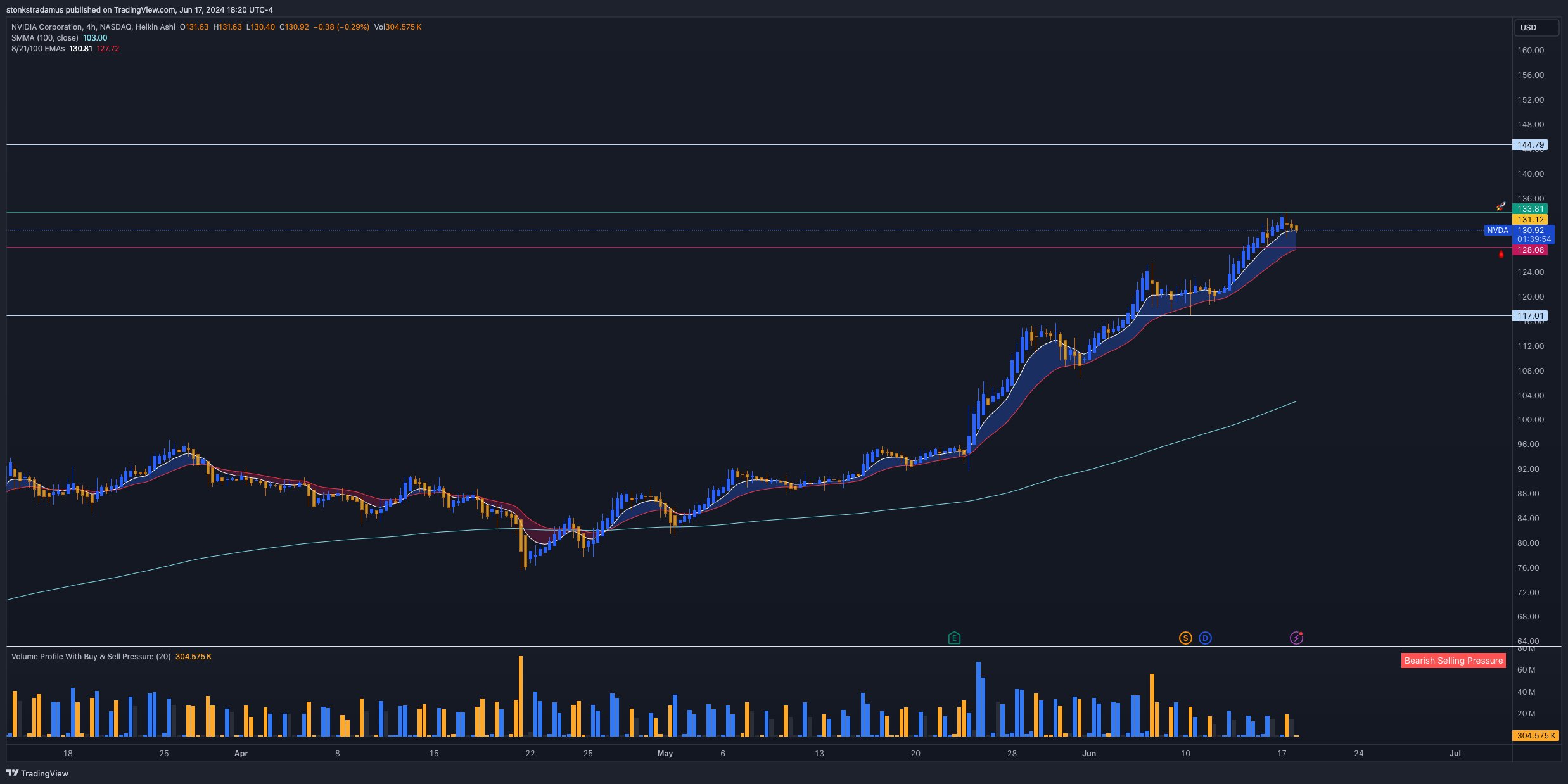Click the pink 128.08 price label
The image size is (1568, 784).
tap(1530, 250)
